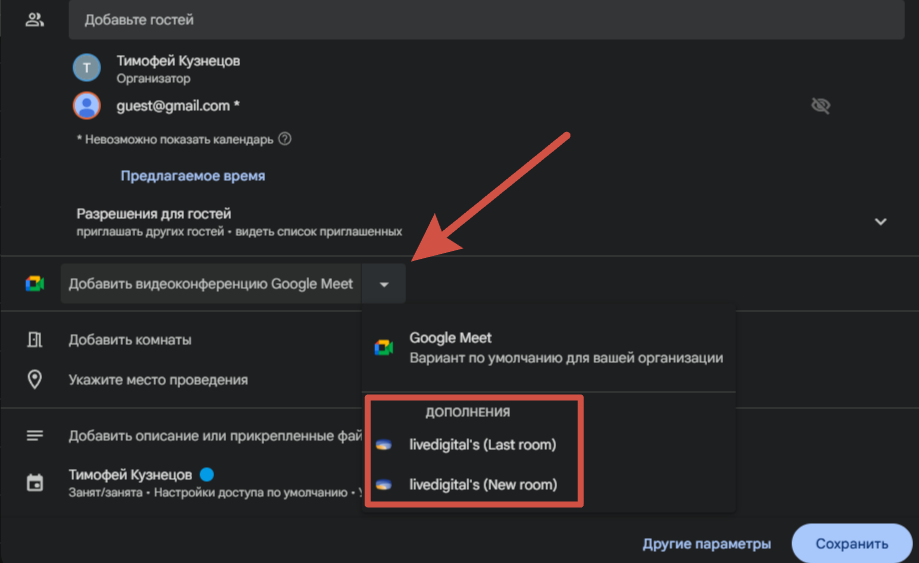Click Разрешения для гостей heading
The width and height of the screenshot is (919, 563).
point(154,214)
